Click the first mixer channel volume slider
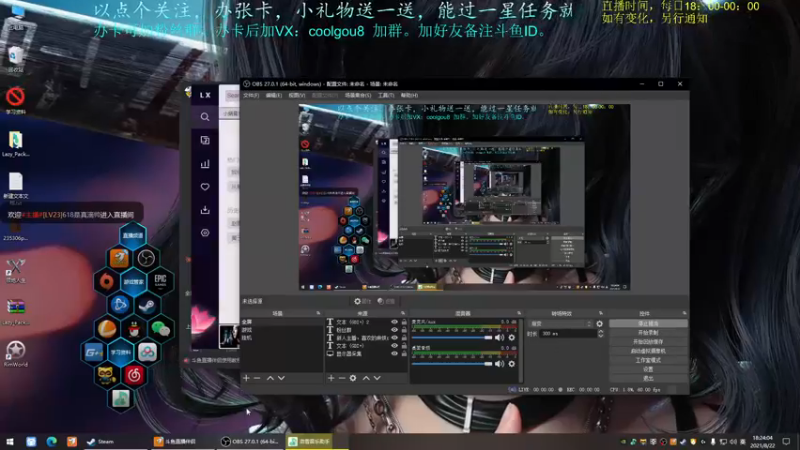 point(452,338)
